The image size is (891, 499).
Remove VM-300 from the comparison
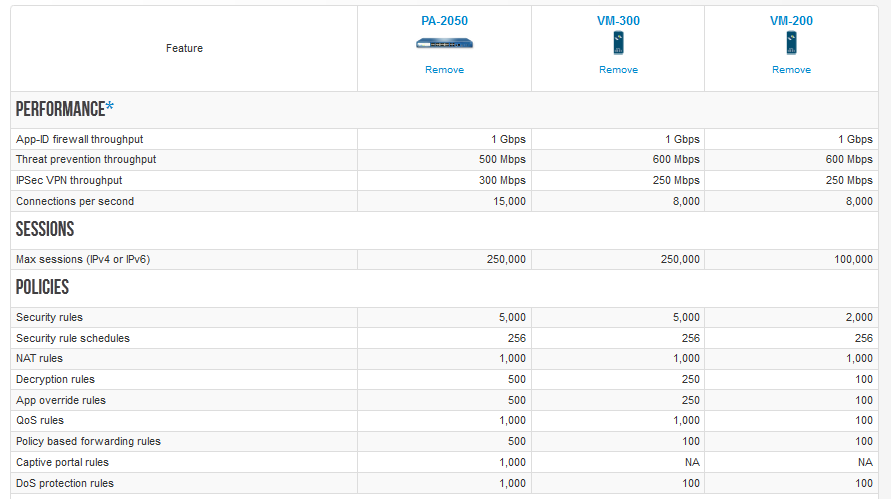tap(618, 70)
